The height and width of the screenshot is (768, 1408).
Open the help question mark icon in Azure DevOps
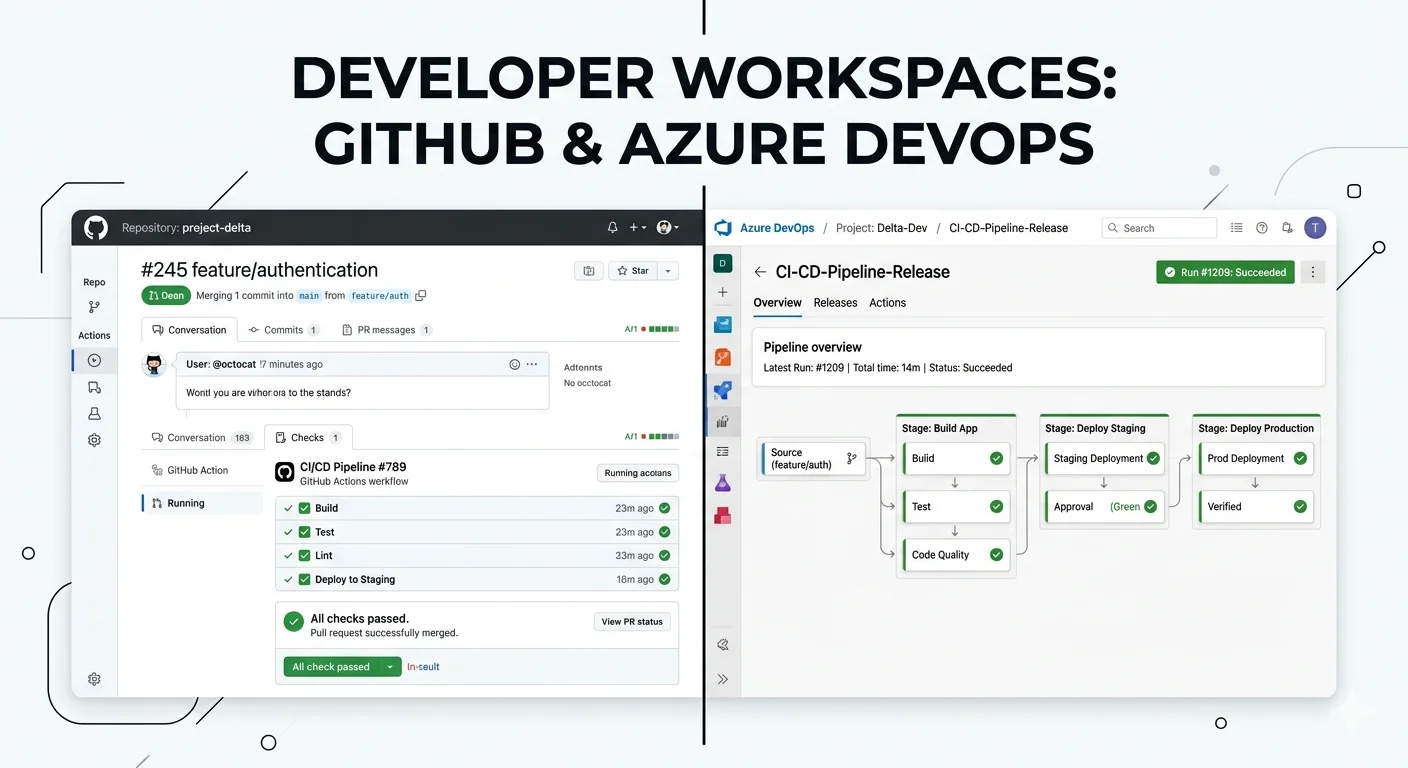pos(1262,228)
